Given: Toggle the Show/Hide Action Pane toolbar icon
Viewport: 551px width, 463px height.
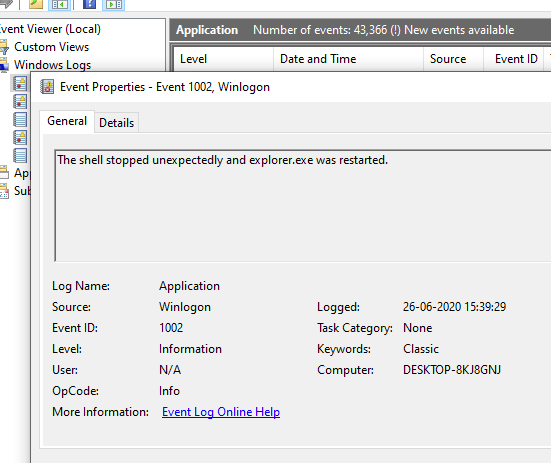Looking at the screenshot, I should (114, 4).
